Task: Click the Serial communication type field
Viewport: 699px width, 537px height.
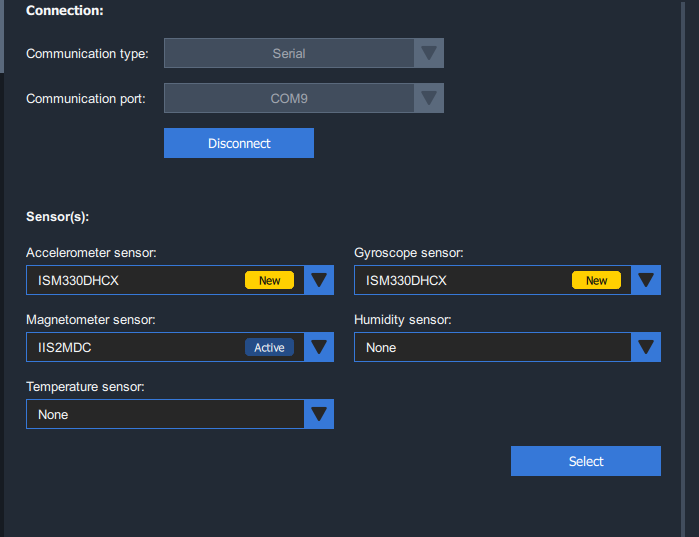Action: (x=289, y=53)
